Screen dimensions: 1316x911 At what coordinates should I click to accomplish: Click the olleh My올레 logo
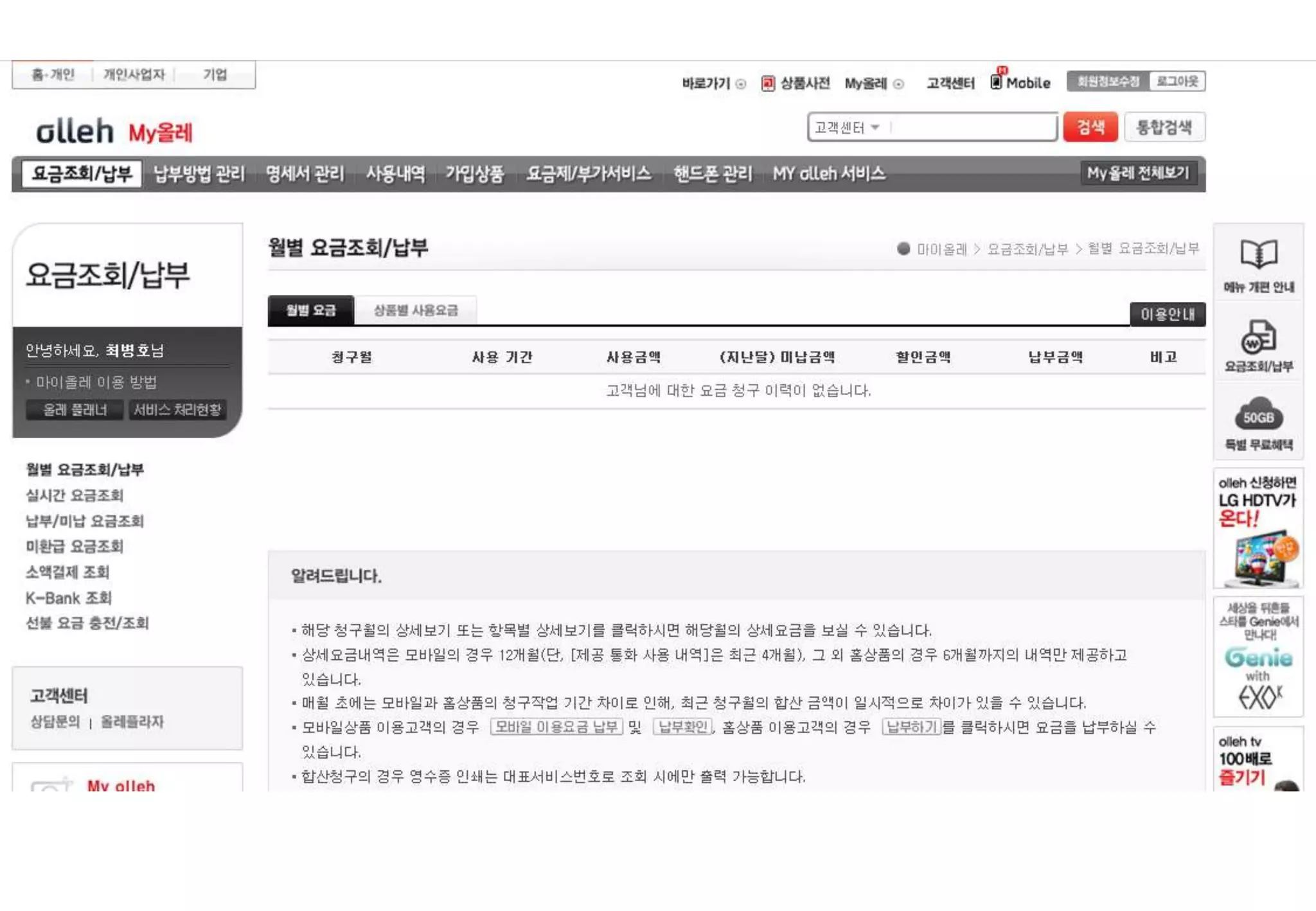pyautogui.click(x=114, y=132)
